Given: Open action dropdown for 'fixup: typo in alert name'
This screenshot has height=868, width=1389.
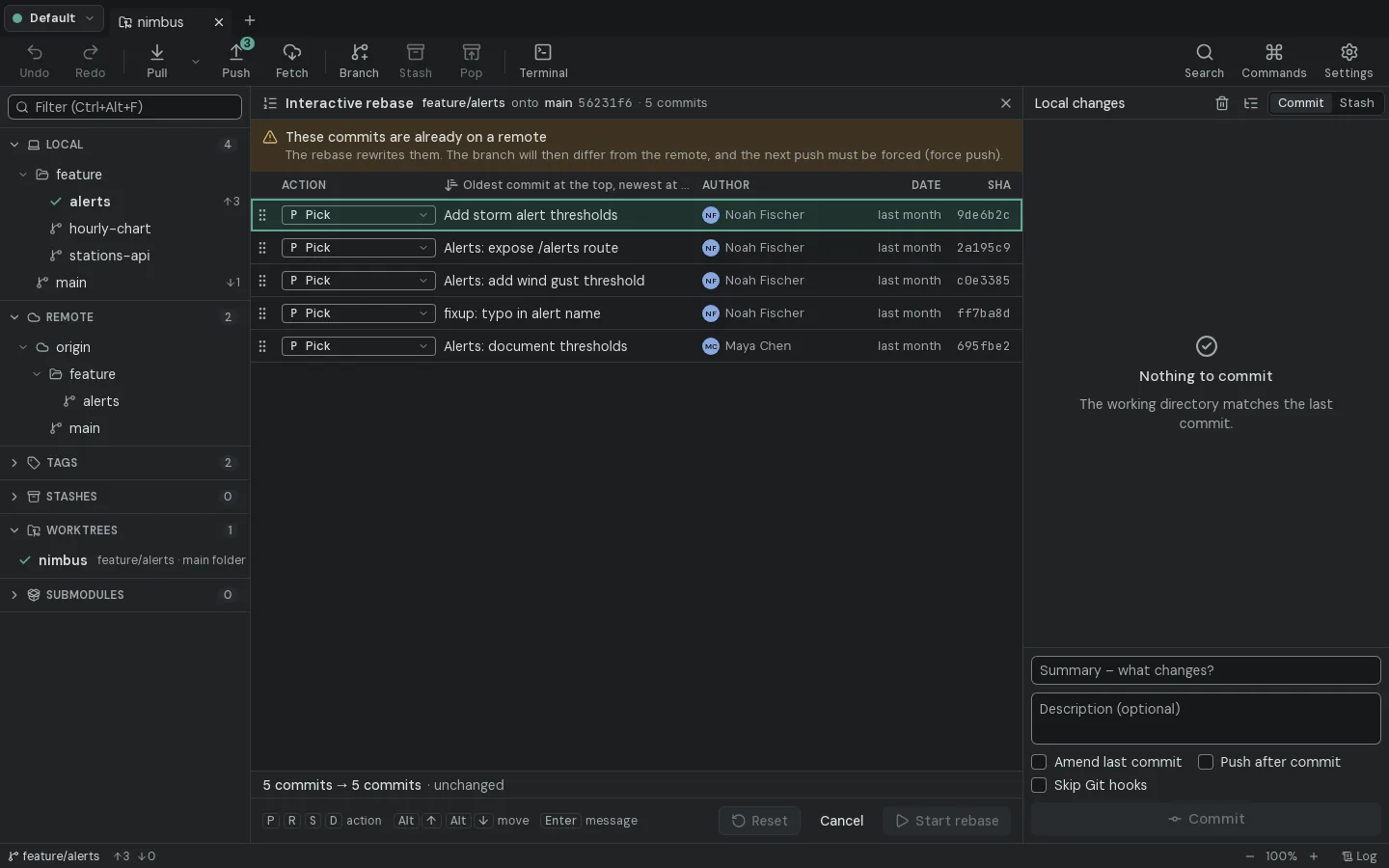Looking at the screenshot, I should pyautogui.click(x=358, y=313).
